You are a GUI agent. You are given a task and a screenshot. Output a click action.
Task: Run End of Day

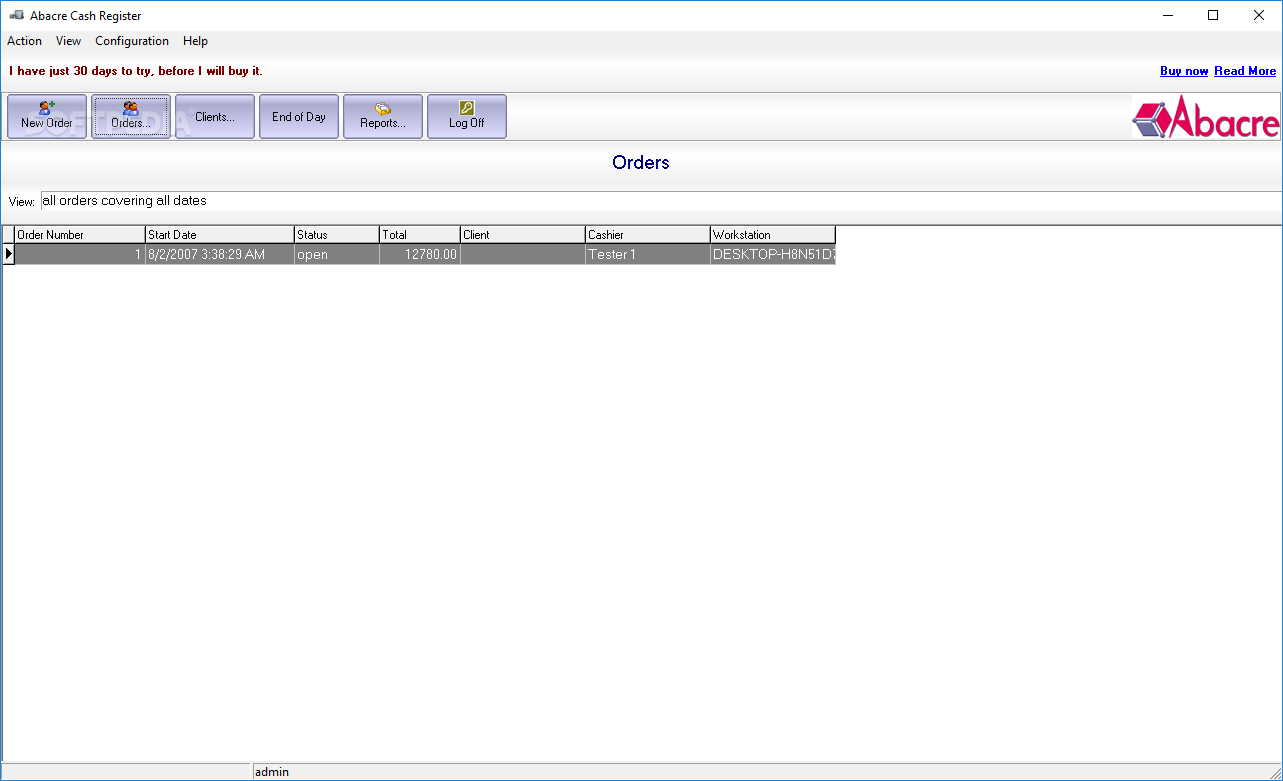[299, 116]
